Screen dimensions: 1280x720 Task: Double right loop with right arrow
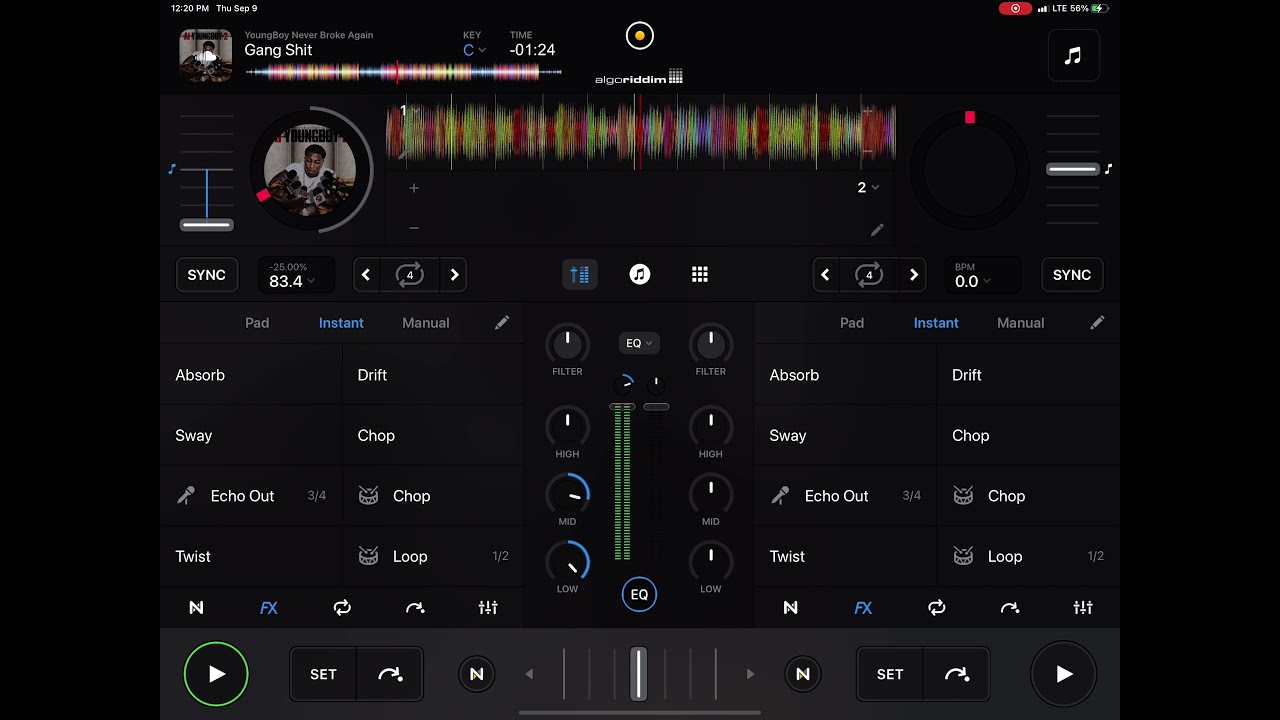pyautogui.click(x=913, y=275)
